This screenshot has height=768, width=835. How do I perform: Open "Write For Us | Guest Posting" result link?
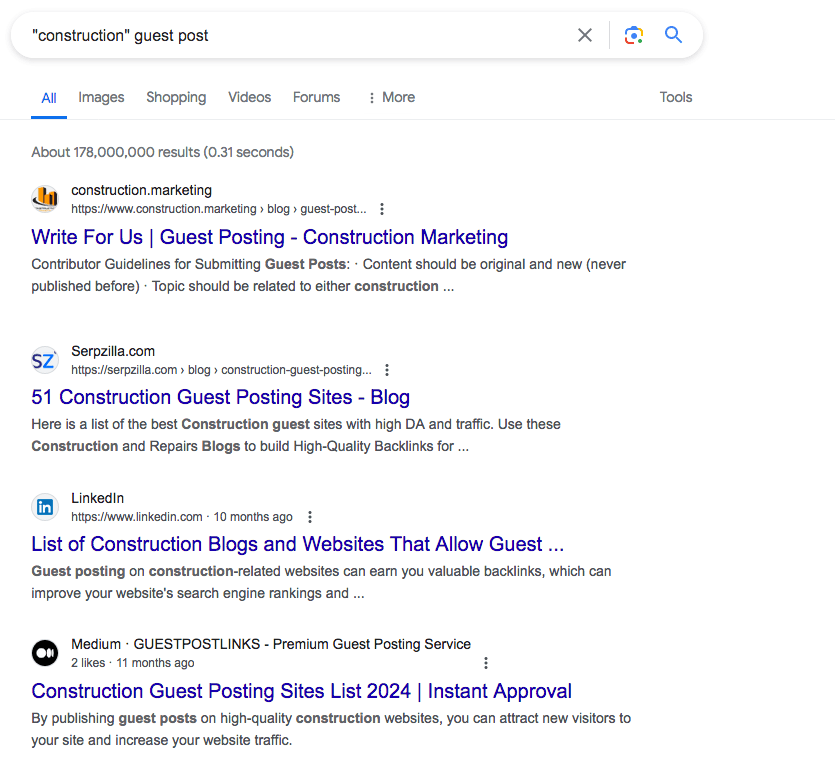270,237
